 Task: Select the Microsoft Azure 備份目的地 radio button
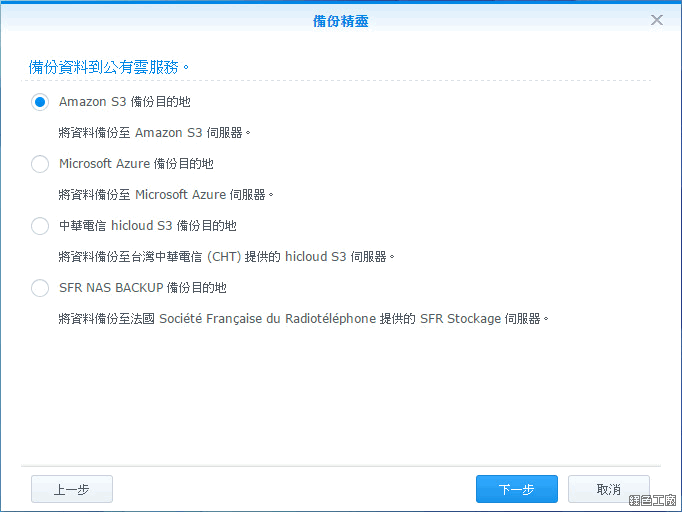(40, 164)
